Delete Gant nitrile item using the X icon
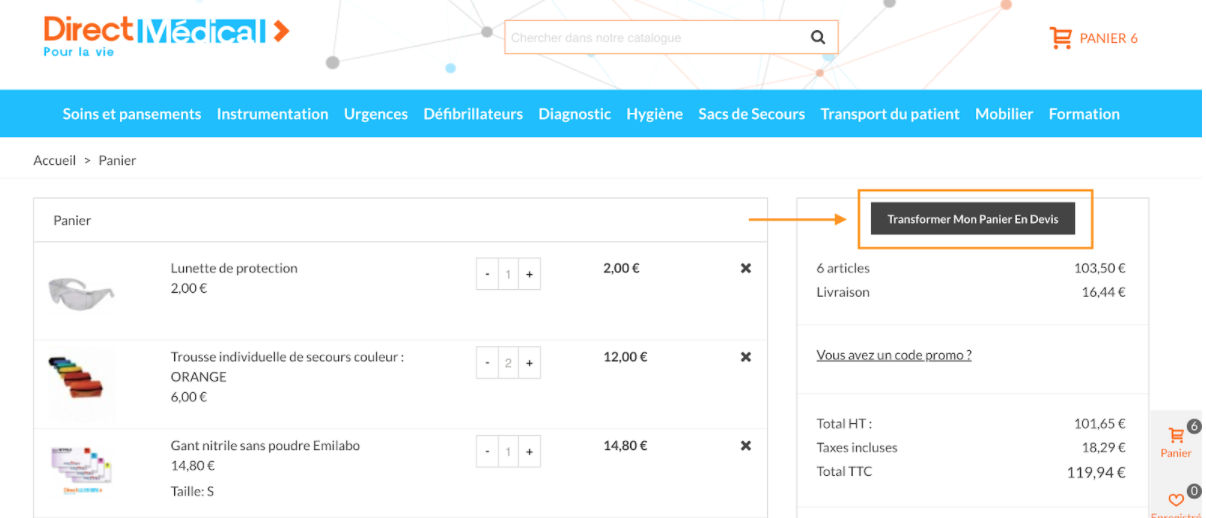Screen dimensions: 1206x518 pos(746,446)
